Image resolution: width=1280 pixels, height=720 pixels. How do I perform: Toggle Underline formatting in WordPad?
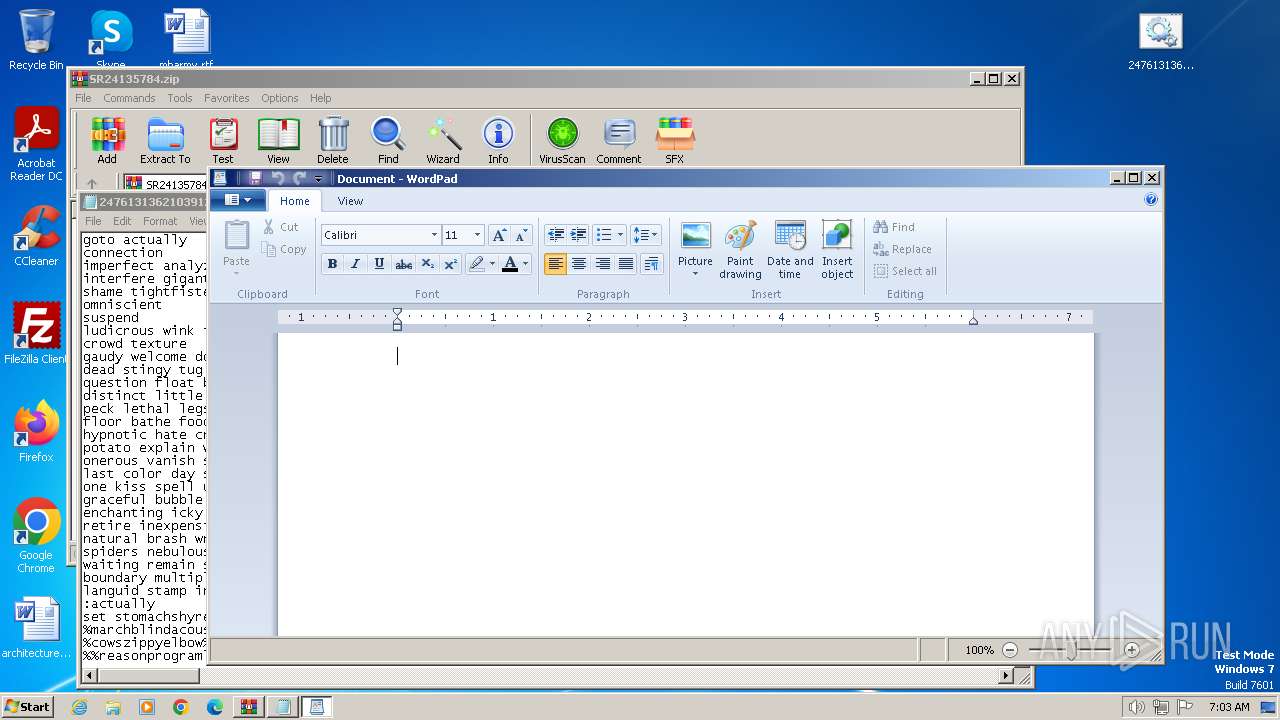click(379, 264)
